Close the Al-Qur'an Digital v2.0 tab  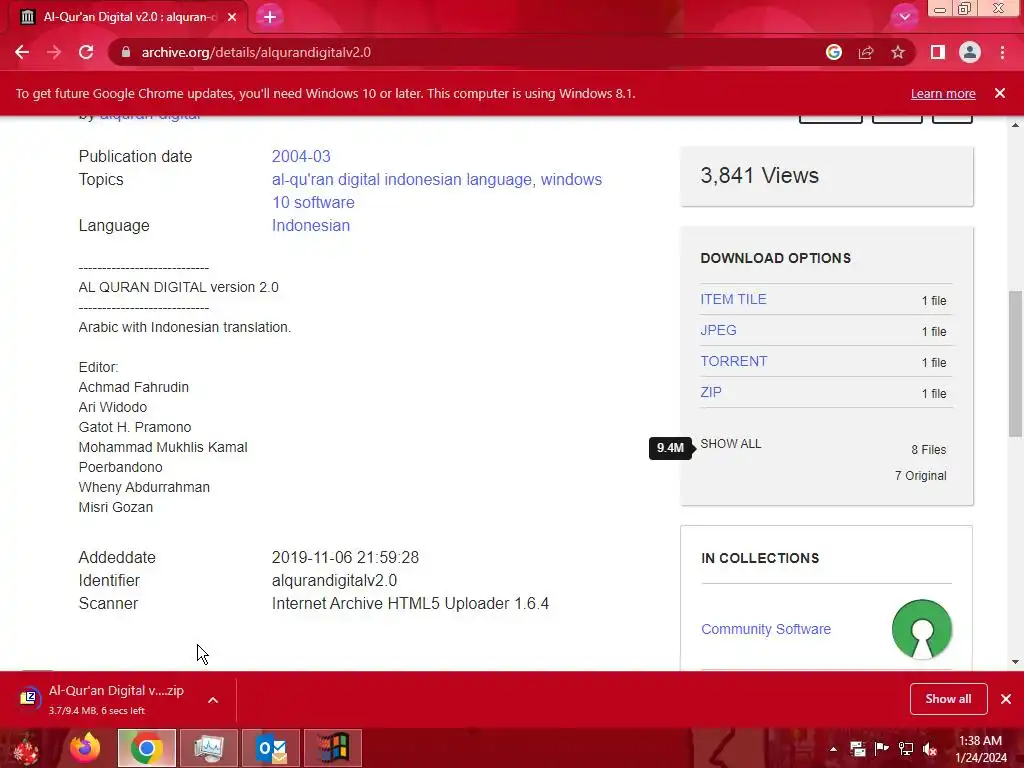tap(232, 17)
